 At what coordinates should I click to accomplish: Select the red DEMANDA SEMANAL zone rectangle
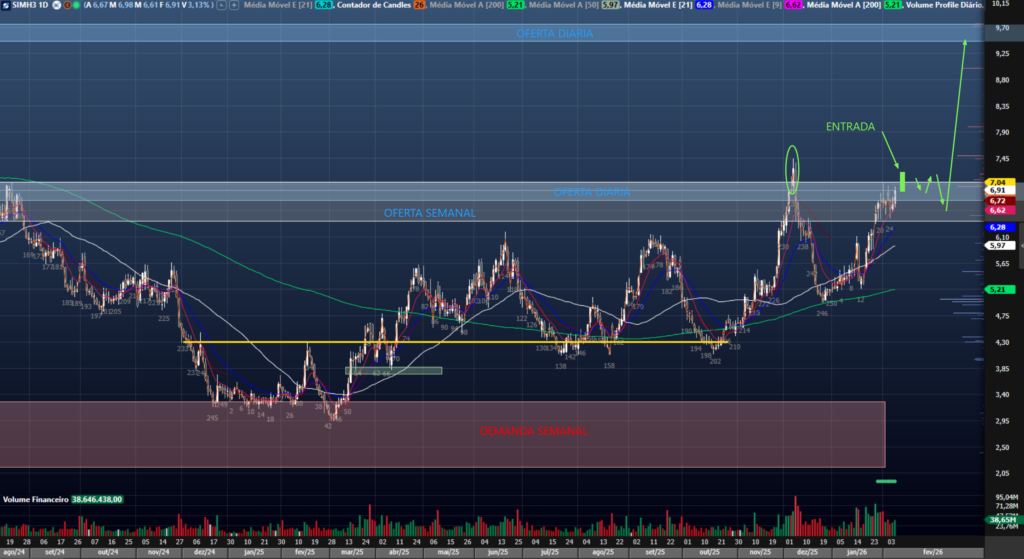pyautogui.click(x=443, y=433)
